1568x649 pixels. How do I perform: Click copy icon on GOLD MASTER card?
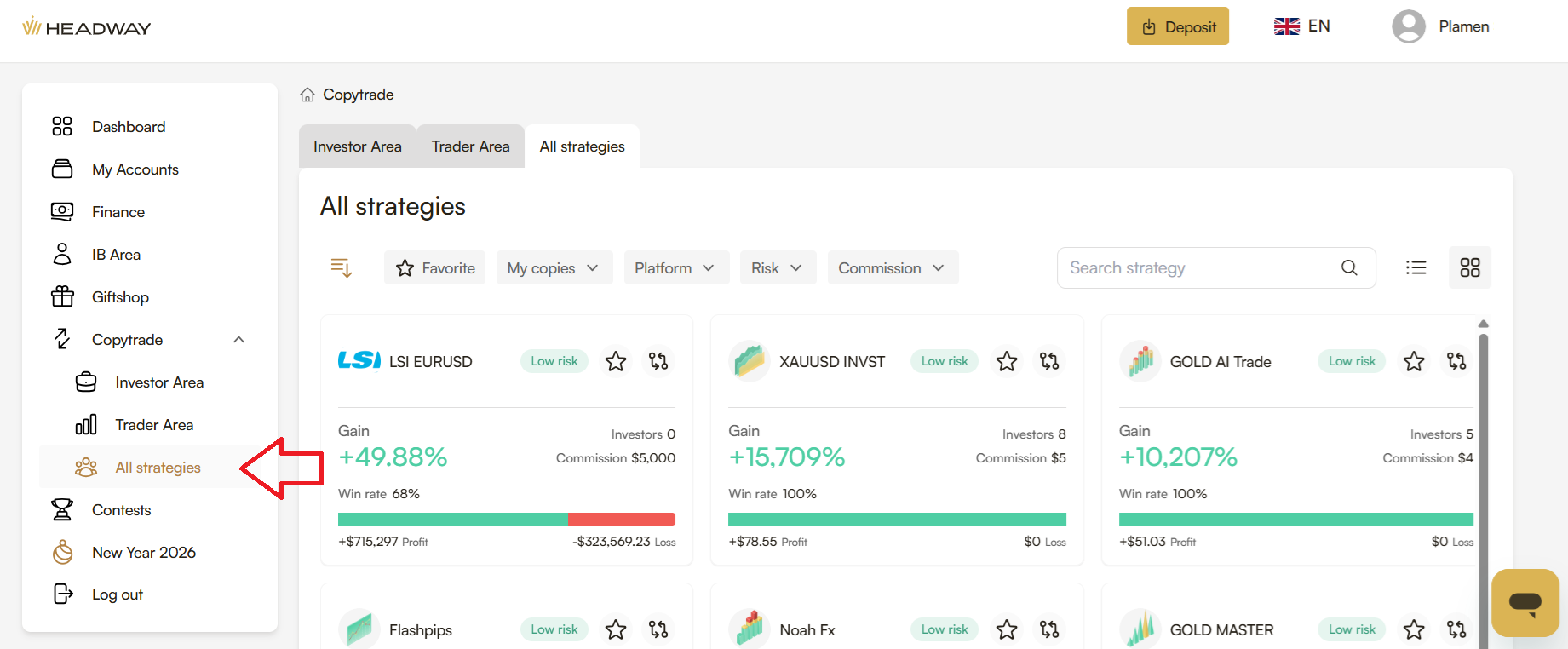pyautogui.click(x=1456, y=629)
